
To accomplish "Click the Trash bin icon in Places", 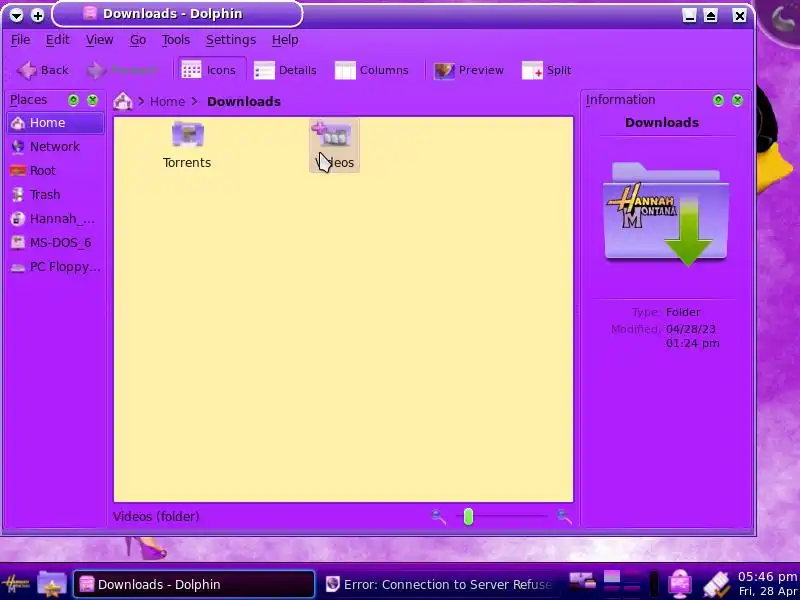I will point(18,195).
